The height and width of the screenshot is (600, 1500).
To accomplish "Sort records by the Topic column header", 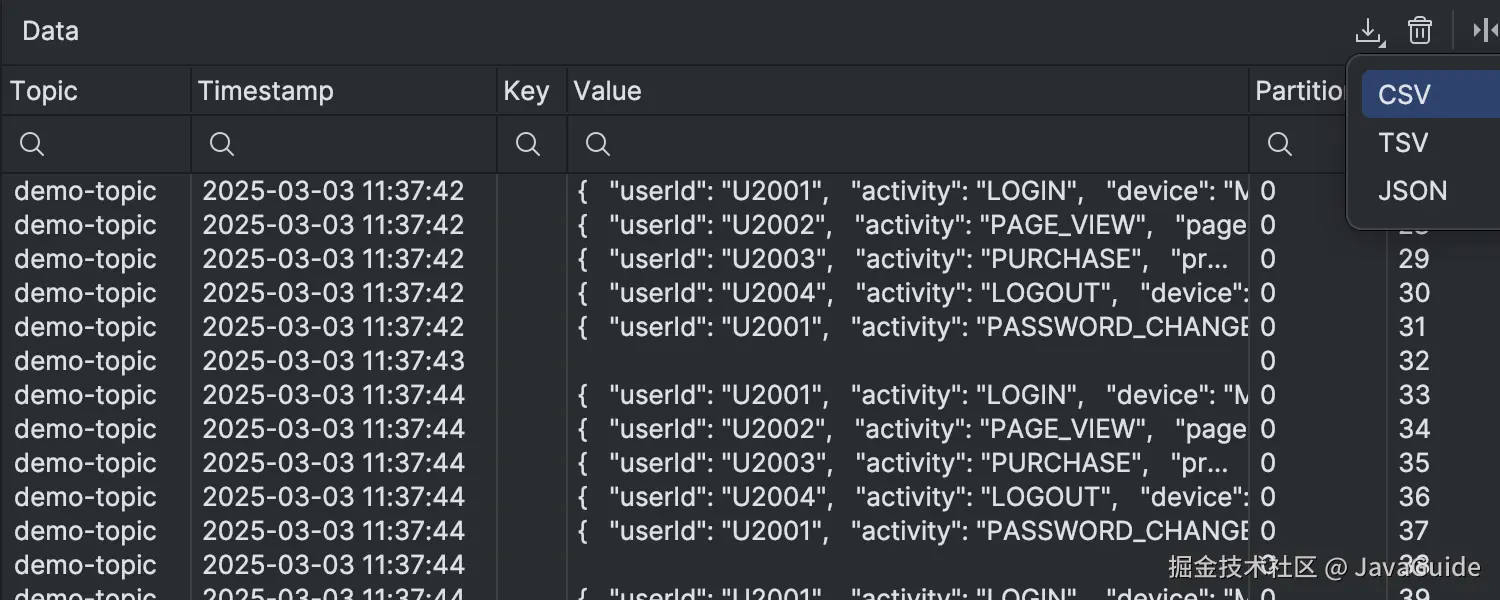I will click(43, 91).
